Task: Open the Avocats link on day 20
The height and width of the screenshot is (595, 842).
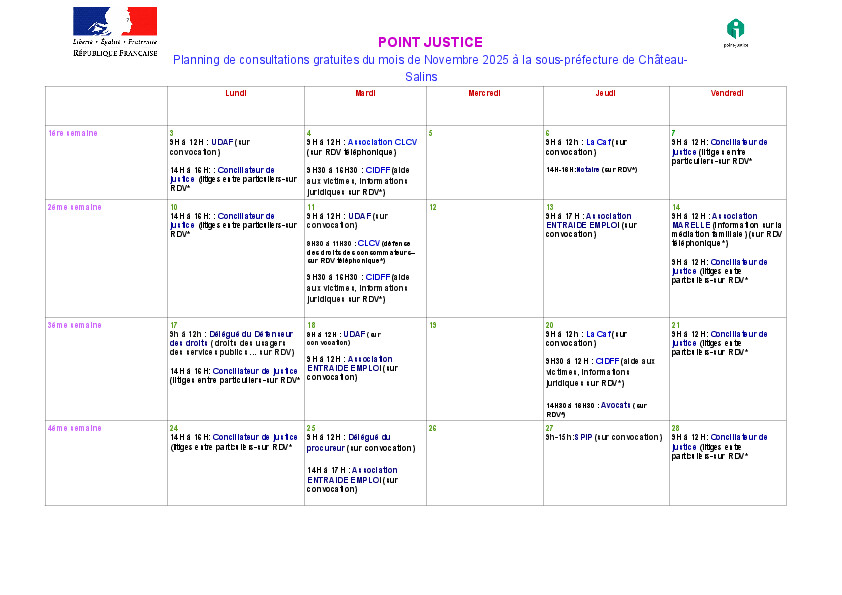Action: pyautogui.click(x=616, y=406)
